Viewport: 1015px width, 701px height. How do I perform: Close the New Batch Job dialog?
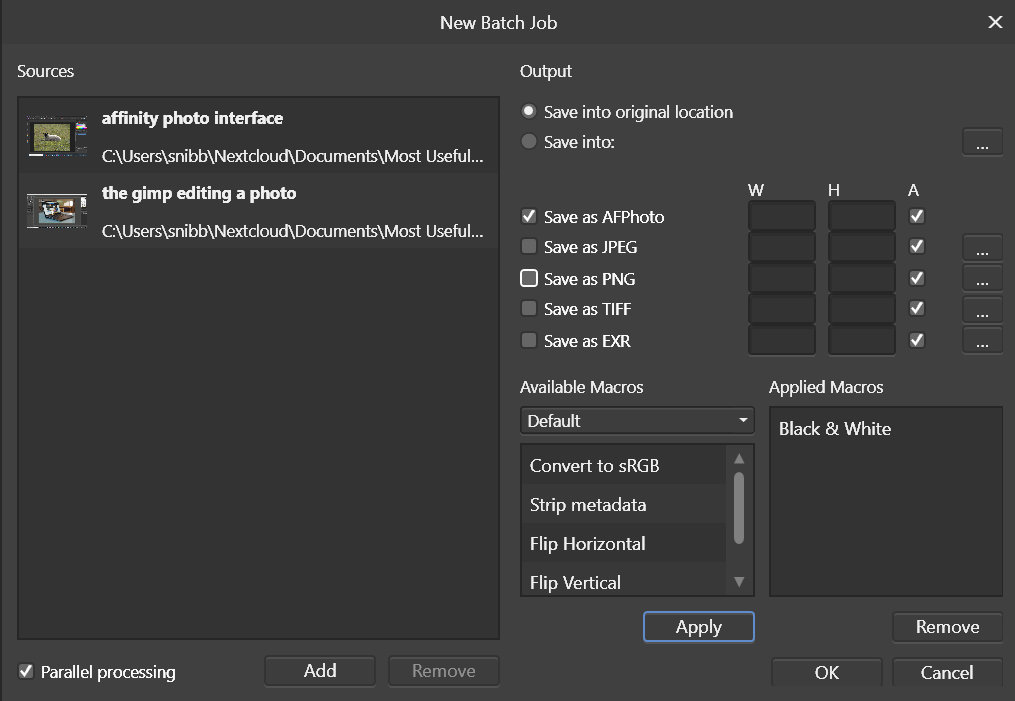pyautogui.click(x=995, y=22)
